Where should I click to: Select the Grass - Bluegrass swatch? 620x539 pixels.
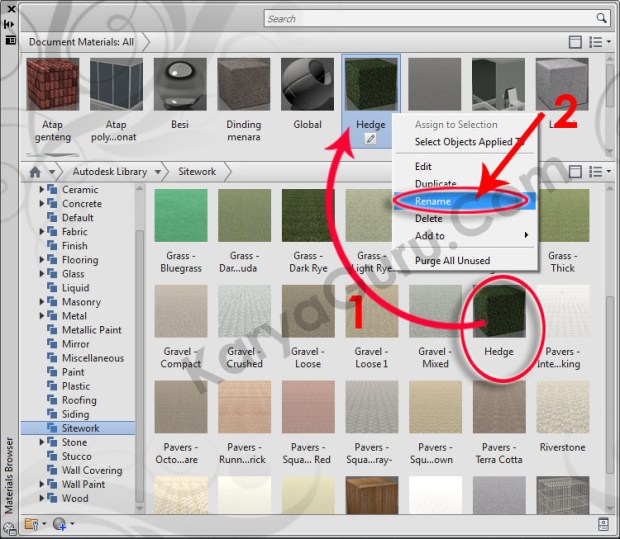tap(181, 216)
